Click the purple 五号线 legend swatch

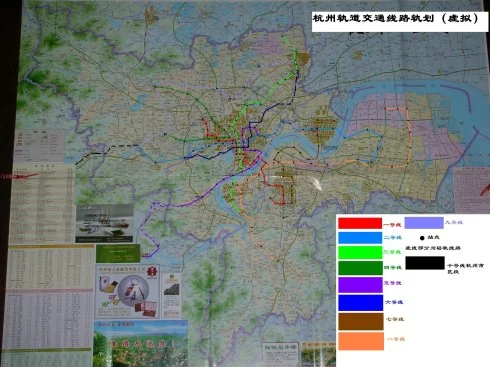point(360,285)
